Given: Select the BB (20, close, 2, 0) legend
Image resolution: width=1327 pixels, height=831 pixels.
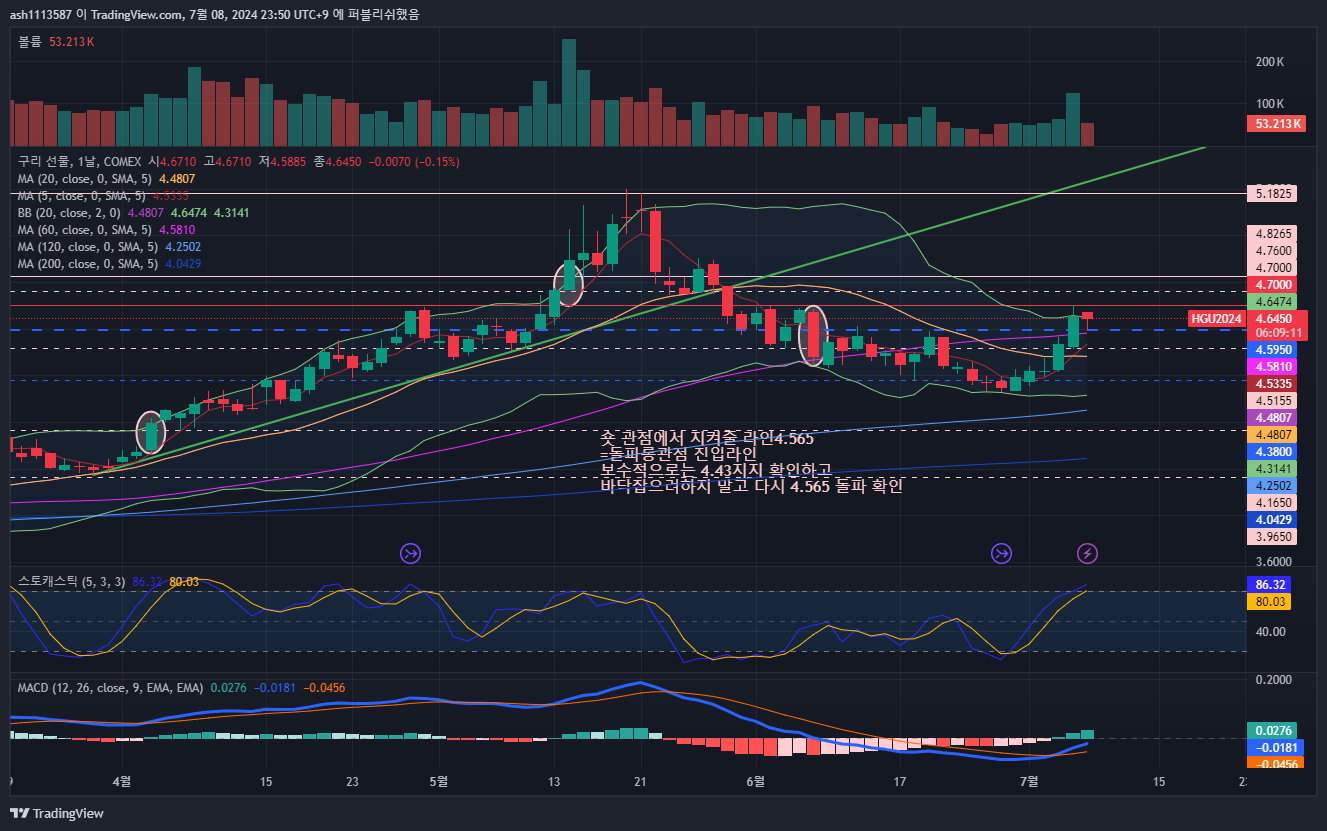Looking at the screenshot, I should click(x=68, y=212).
